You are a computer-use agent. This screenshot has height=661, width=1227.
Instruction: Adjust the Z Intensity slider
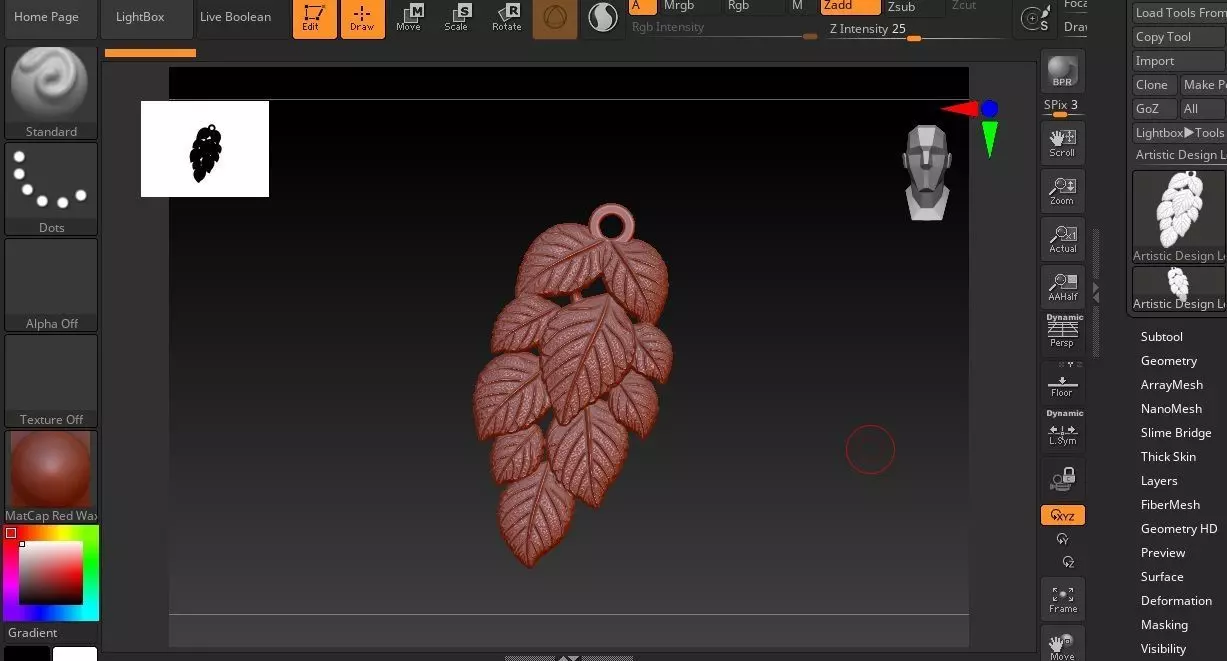[x=913, y=32]
